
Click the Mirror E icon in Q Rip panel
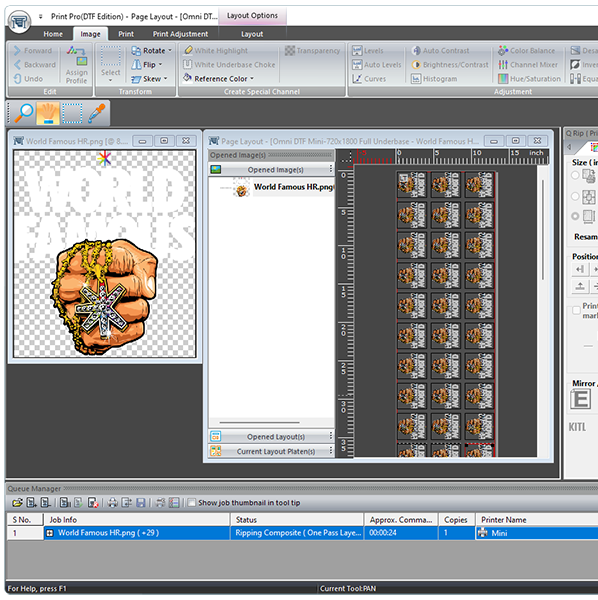click(581, 399)
